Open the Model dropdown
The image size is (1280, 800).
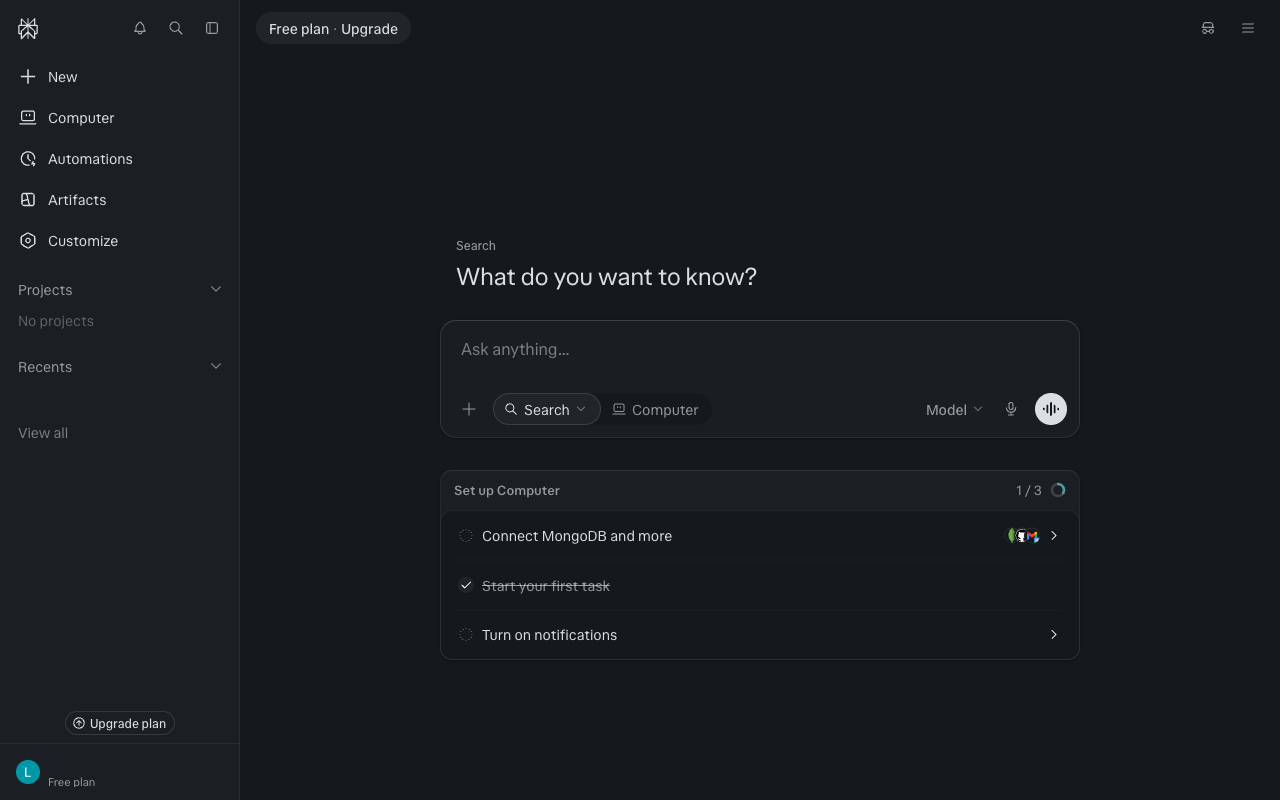(x=954, y=409)
